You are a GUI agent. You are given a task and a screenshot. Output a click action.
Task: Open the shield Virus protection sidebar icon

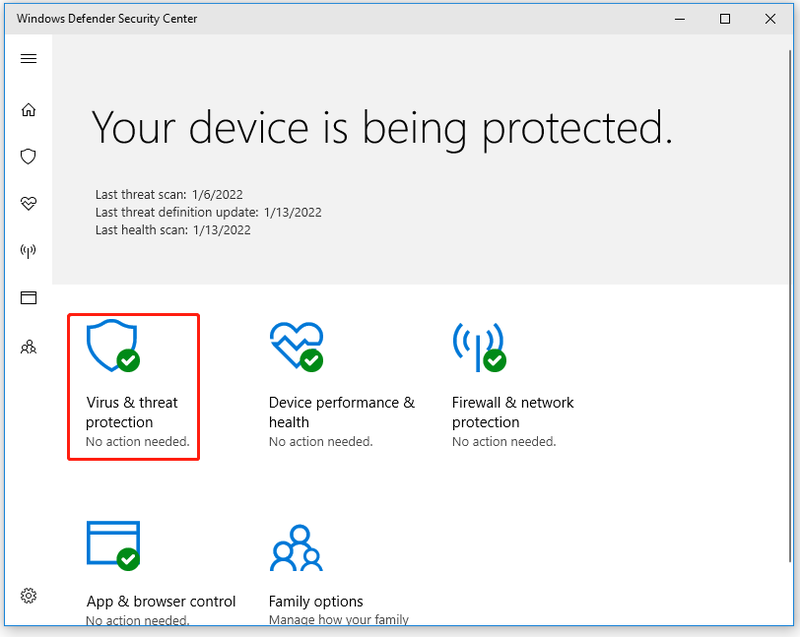29,156
